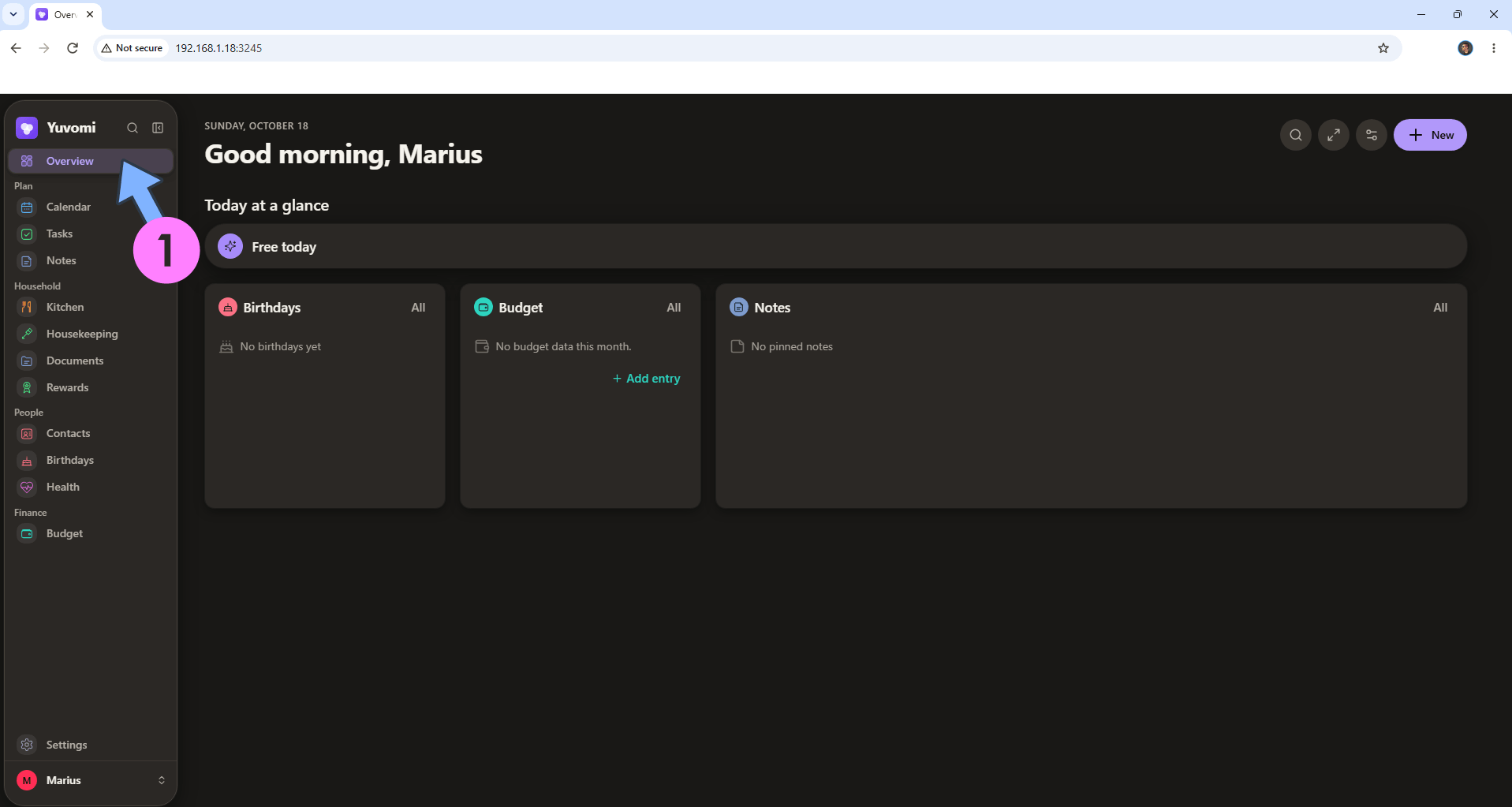Close the Overview browser tab
This screenshot has height=807, width=1512.
click(90, 14)
